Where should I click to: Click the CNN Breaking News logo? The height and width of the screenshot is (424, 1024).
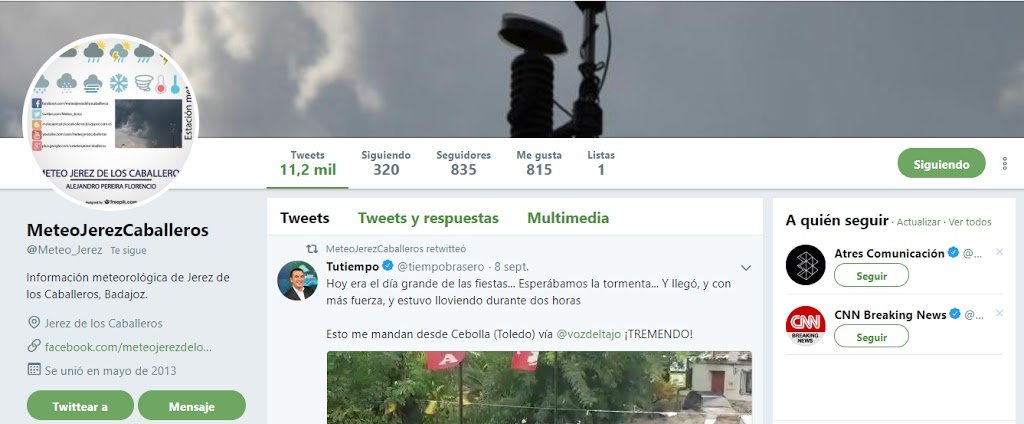(805, 326)
